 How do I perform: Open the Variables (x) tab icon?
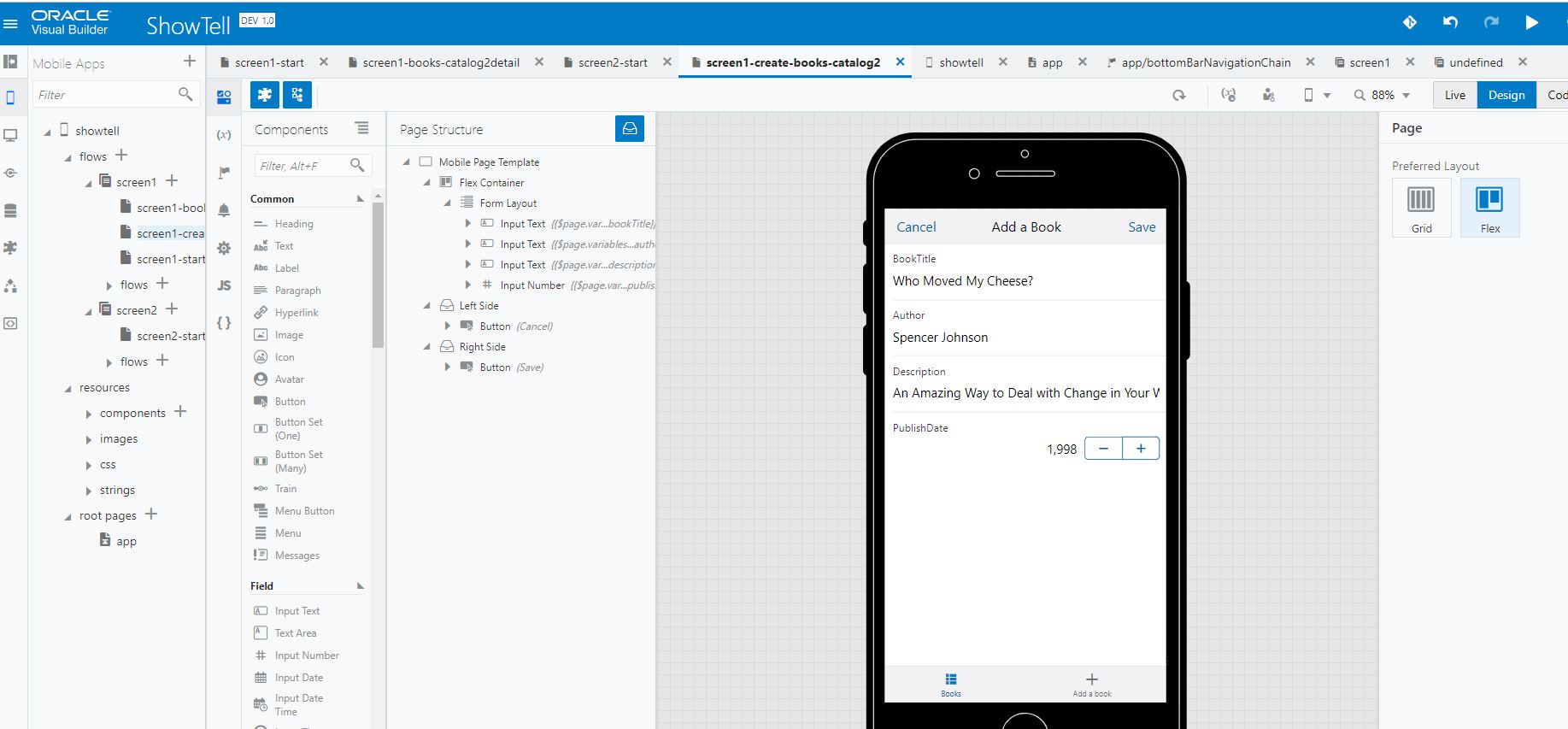point(224,135)
